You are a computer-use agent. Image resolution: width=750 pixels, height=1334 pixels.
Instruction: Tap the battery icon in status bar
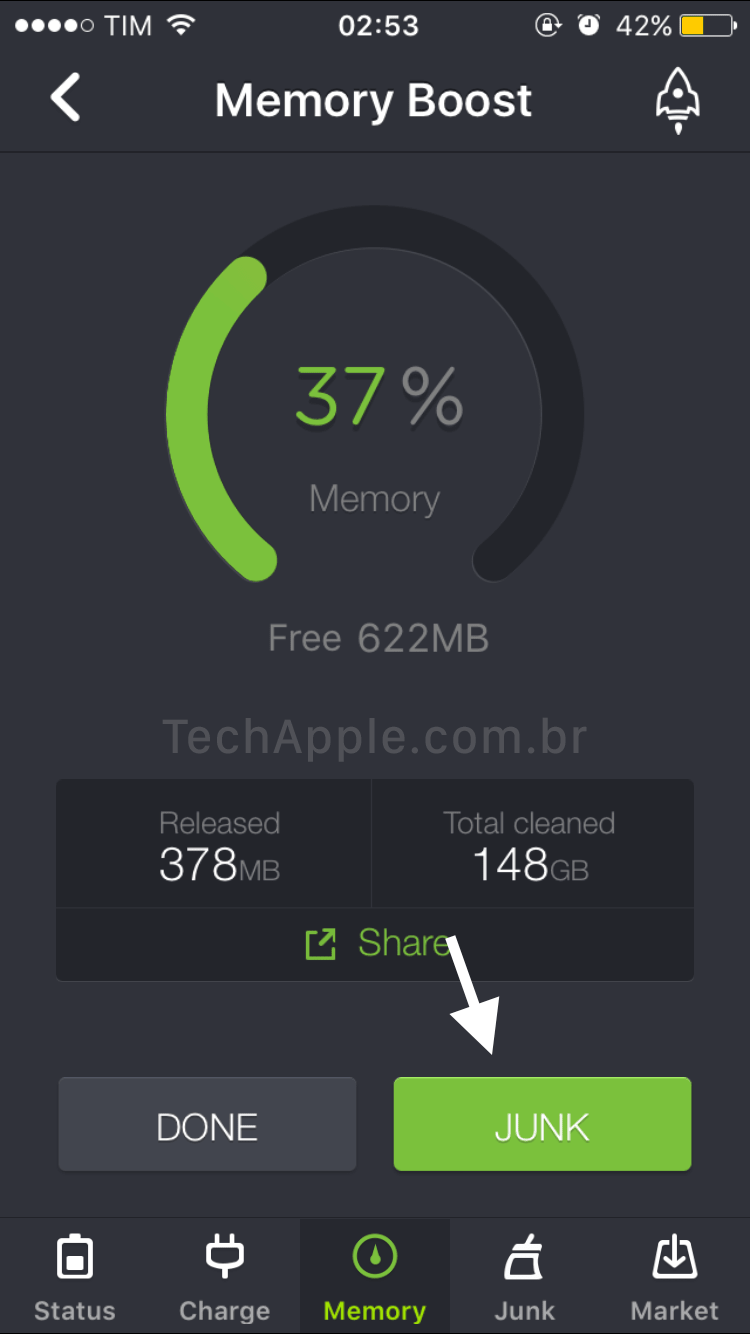pos(707,26)
